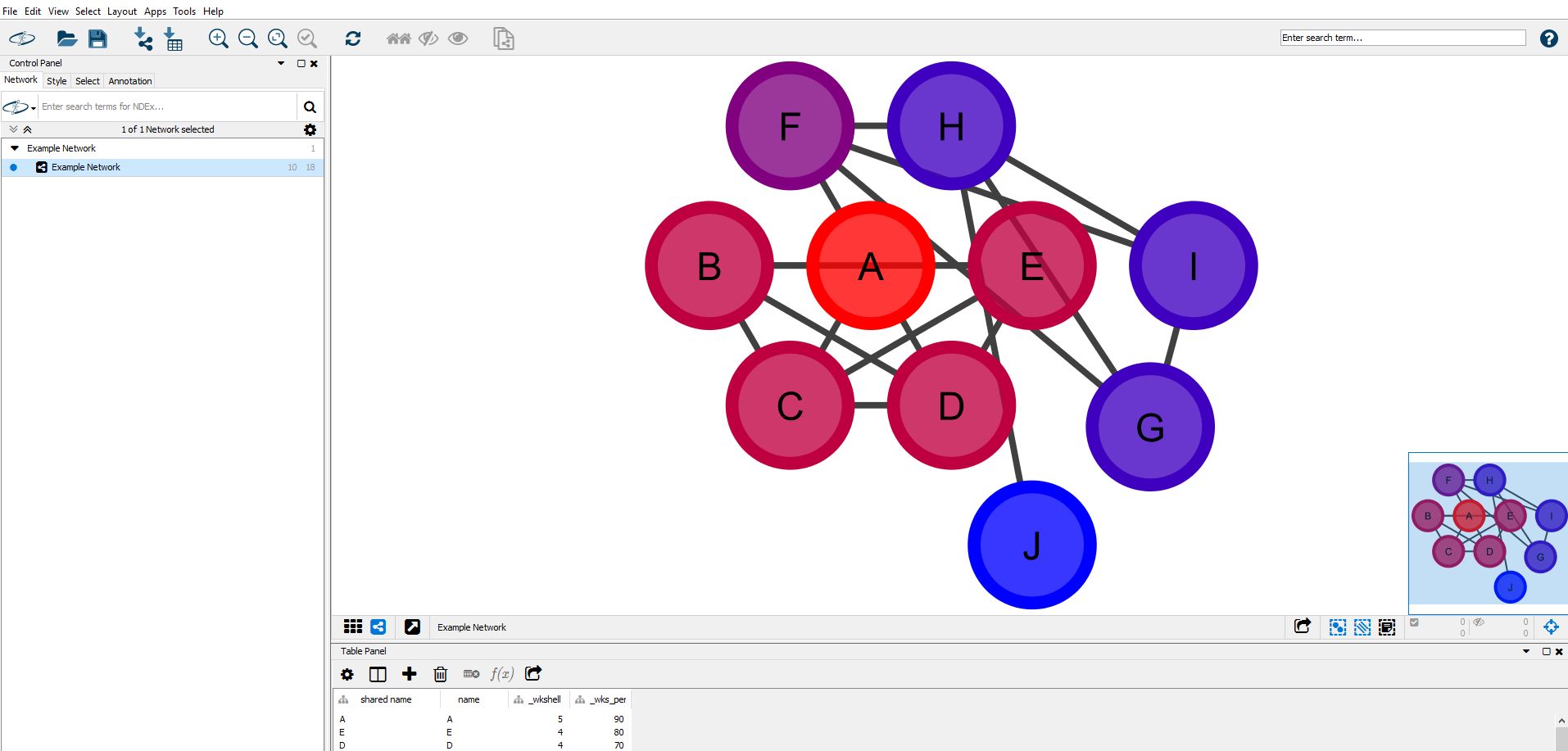Delete table columns using trash icon
Screen dimensions: 1568x751
441,674
